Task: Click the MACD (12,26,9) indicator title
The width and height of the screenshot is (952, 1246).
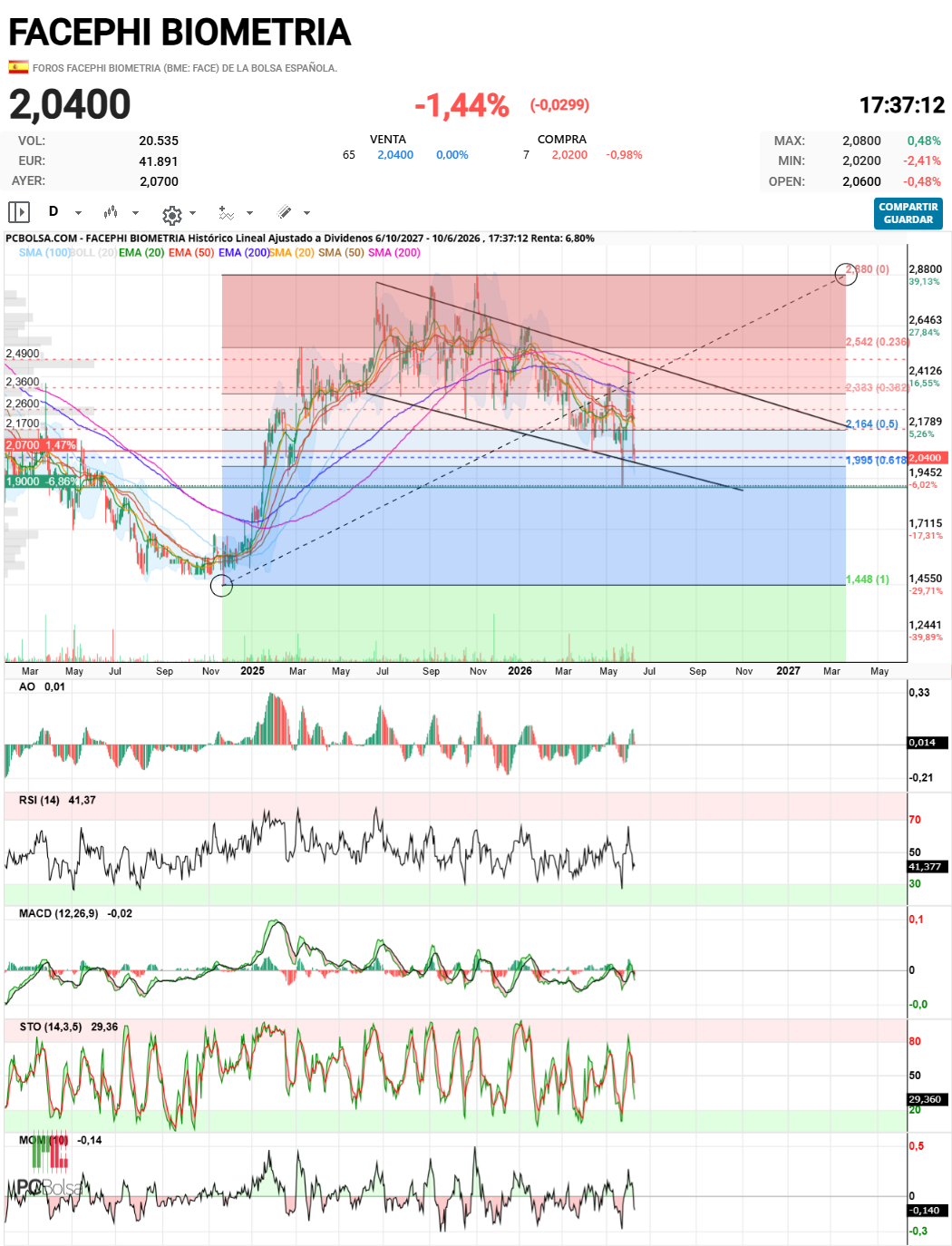Action: coord(75,914)
